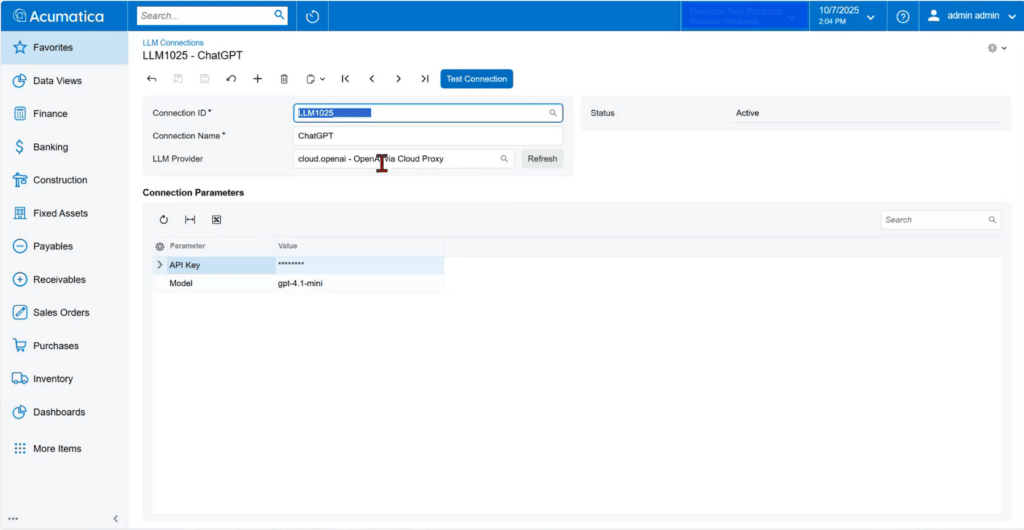
Task: Expand the API Key row
Action: 160,265
